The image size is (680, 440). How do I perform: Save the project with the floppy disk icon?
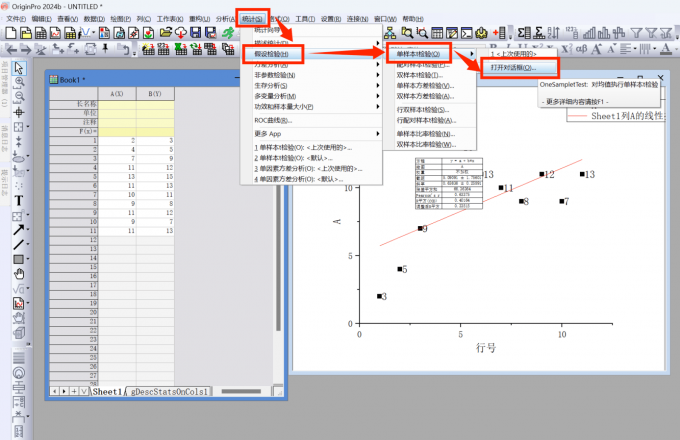click(x=196, y=33)
